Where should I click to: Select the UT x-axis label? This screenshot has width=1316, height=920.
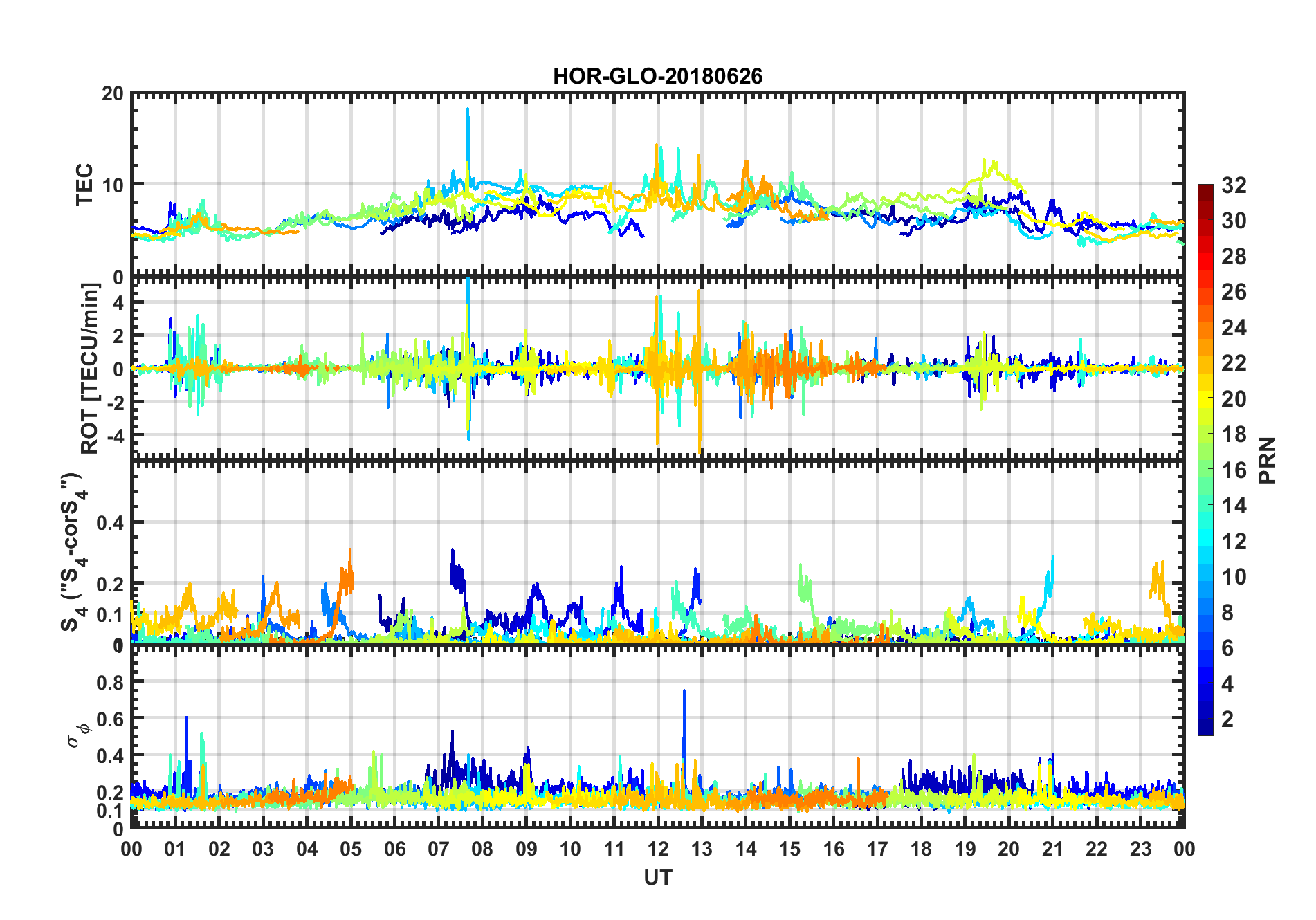[x=658, y=878]
